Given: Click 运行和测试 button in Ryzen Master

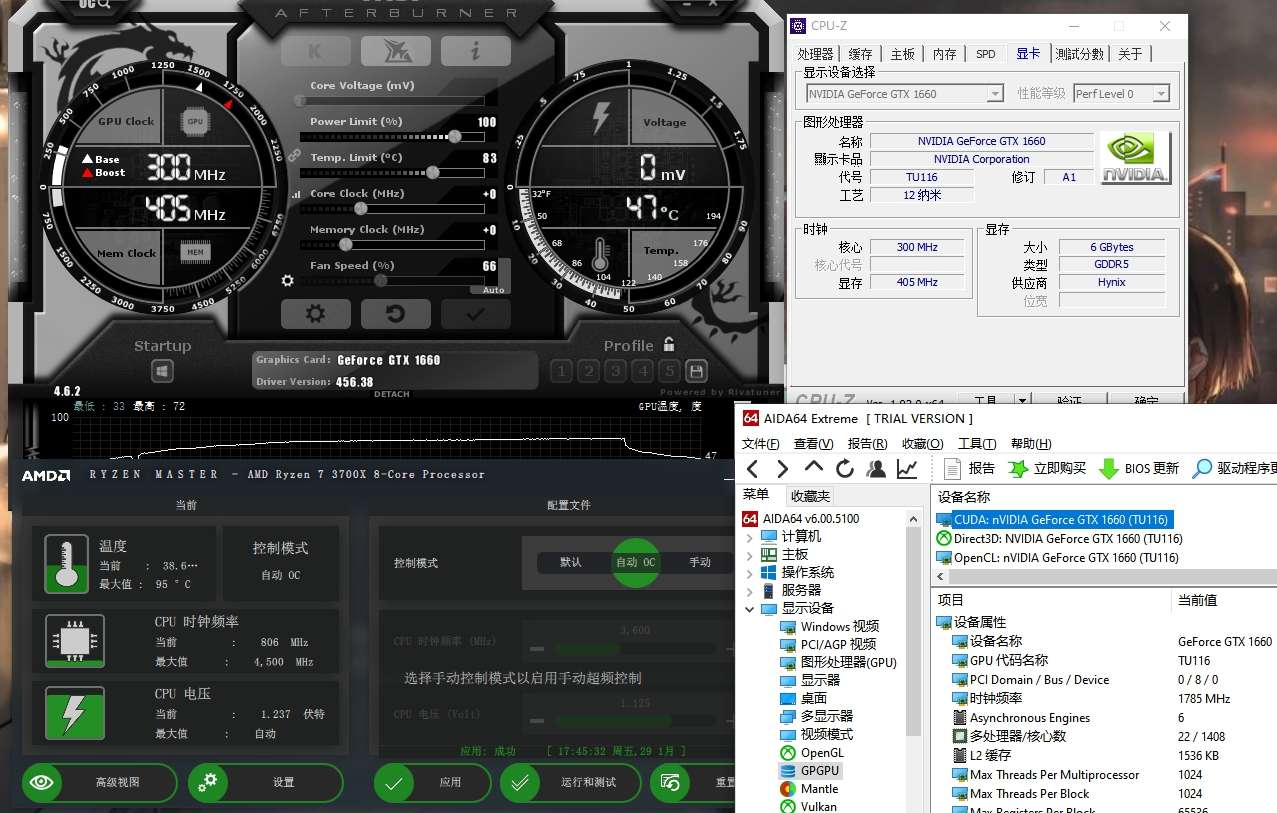Looking at the screenshot, I should tap(570, 782).
